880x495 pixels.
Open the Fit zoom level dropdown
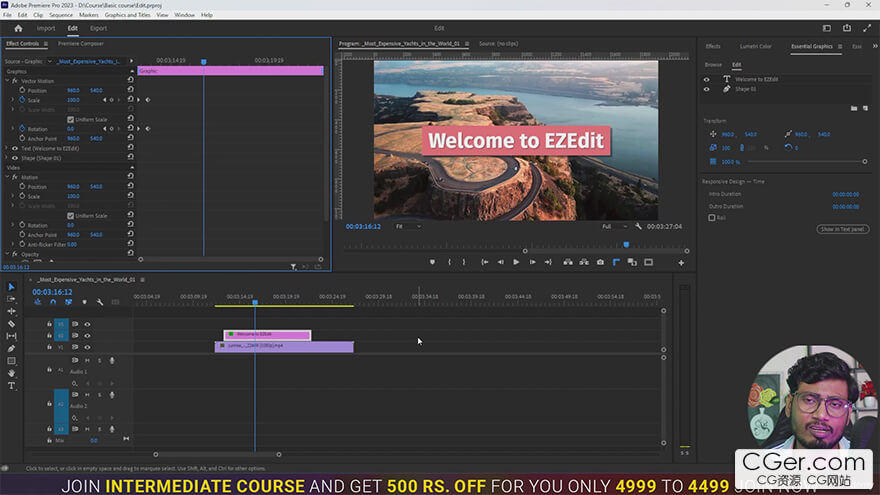pos(408,226)
